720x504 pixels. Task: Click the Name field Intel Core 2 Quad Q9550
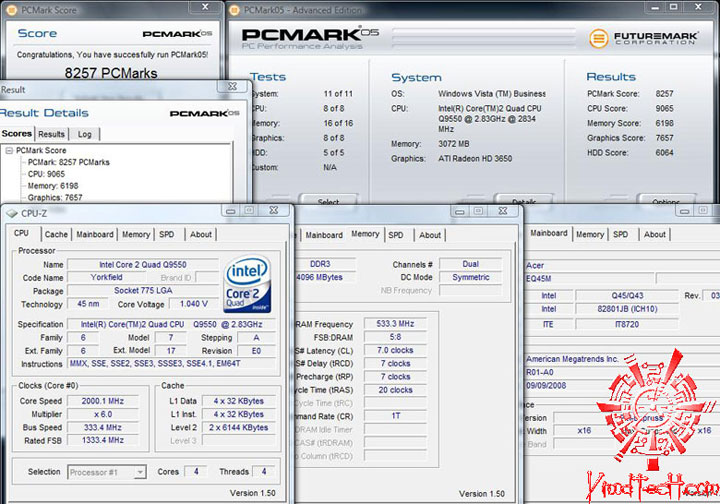[x=143, y=264]
